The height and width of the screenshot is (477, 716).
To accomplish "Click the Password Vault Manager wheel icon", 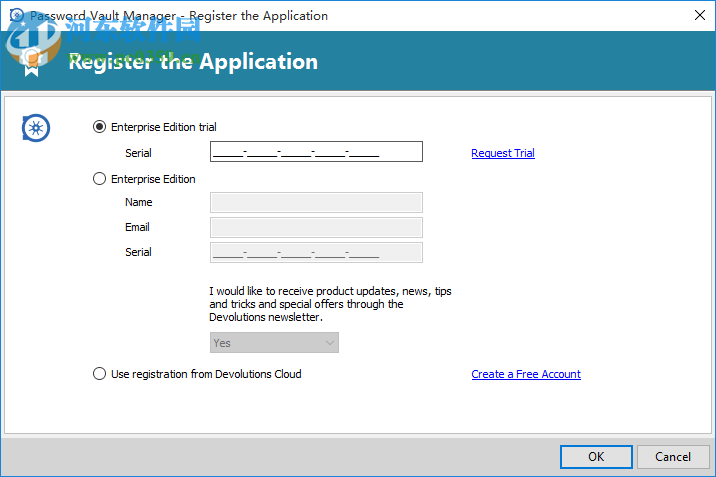I will click(36, 128).
